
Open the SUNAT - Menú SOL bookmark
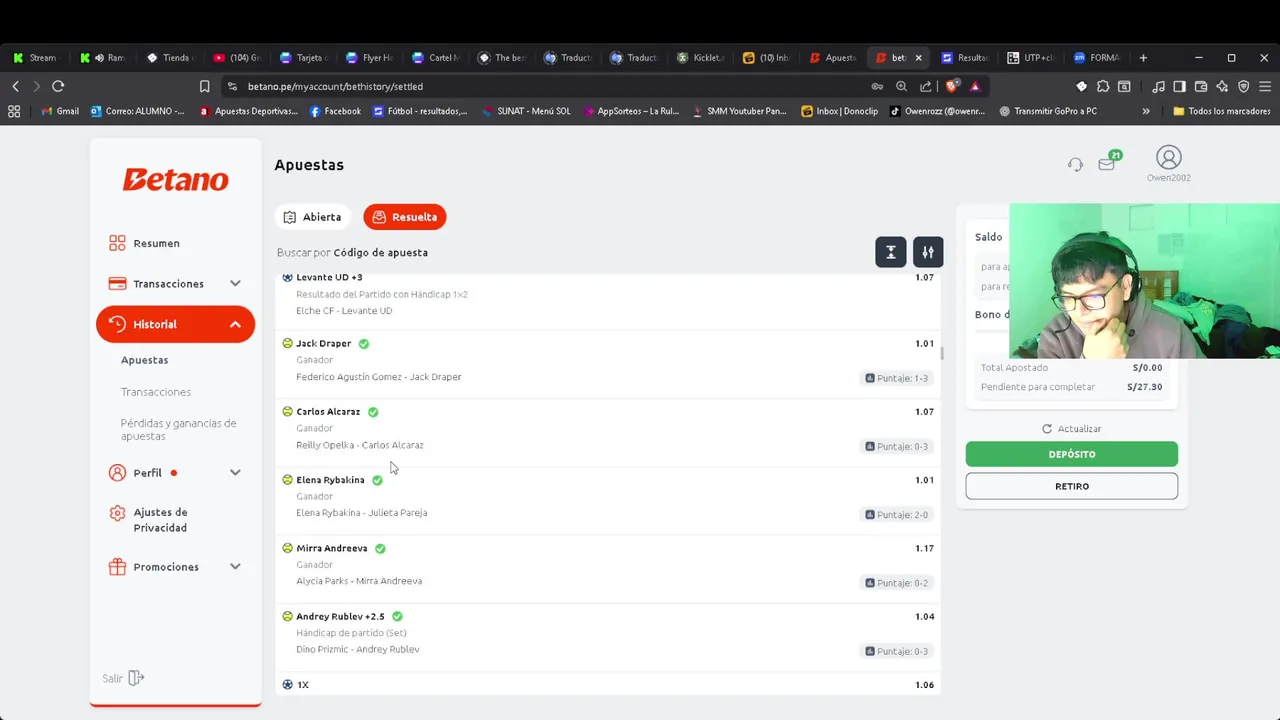526,111
